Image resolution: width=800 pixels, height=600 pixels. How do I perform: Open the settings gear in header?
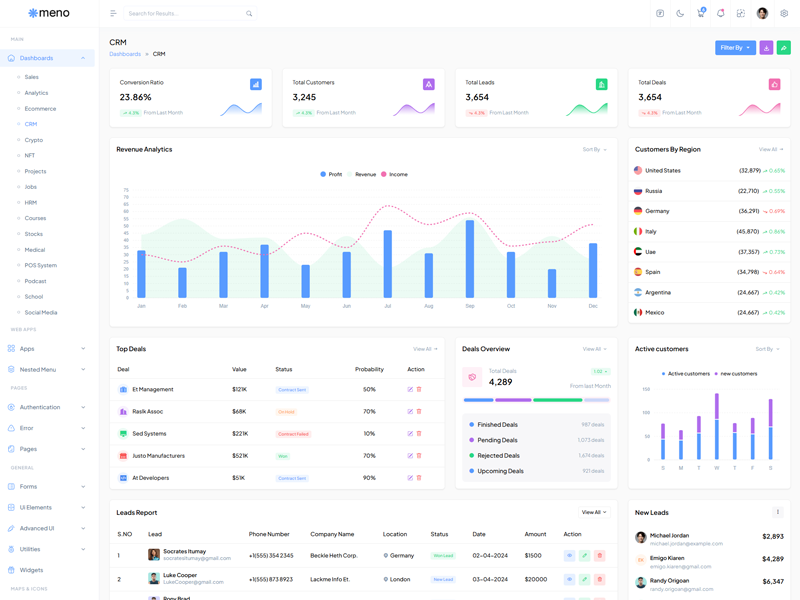784,13
